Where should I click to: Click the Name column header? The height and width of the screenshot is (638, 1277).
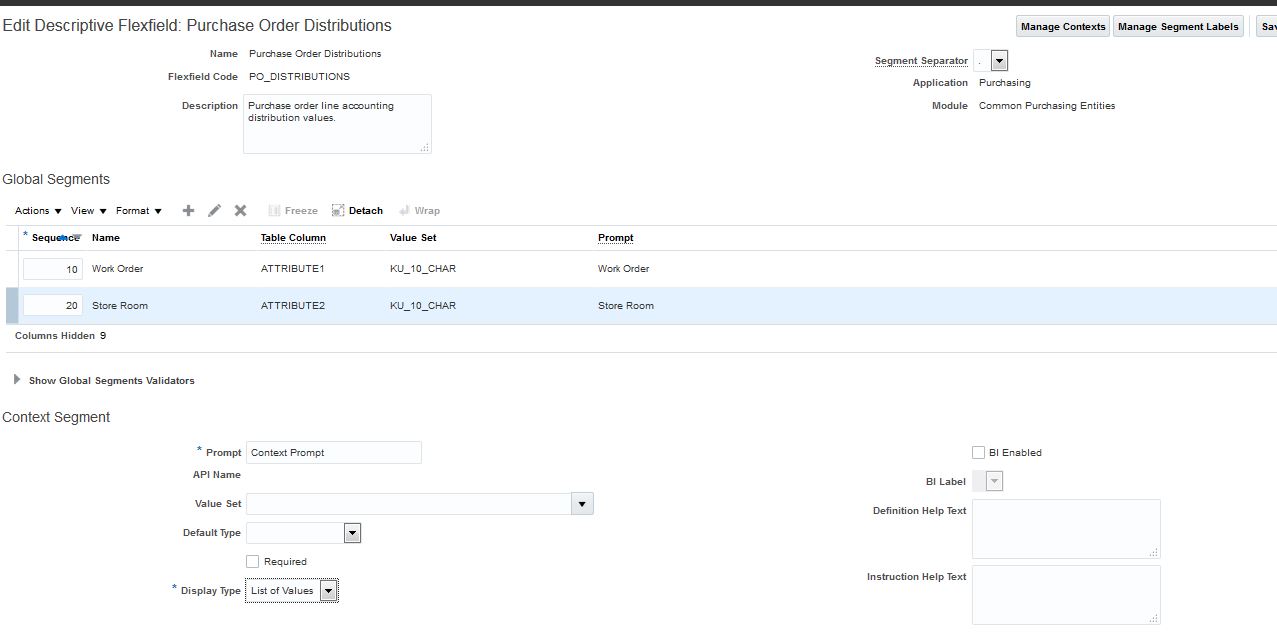tap(105, 238)
